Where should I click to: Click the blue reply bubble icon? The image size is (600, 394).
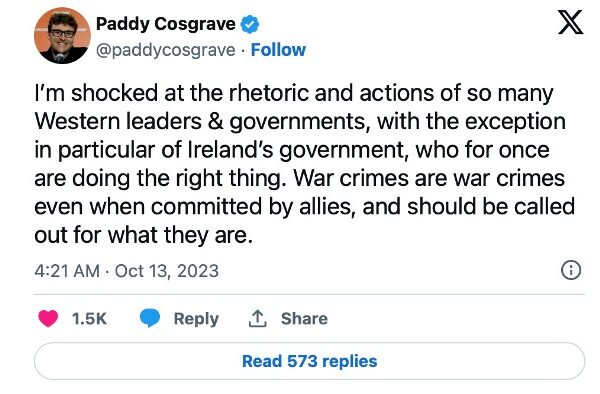click(150, 318)
